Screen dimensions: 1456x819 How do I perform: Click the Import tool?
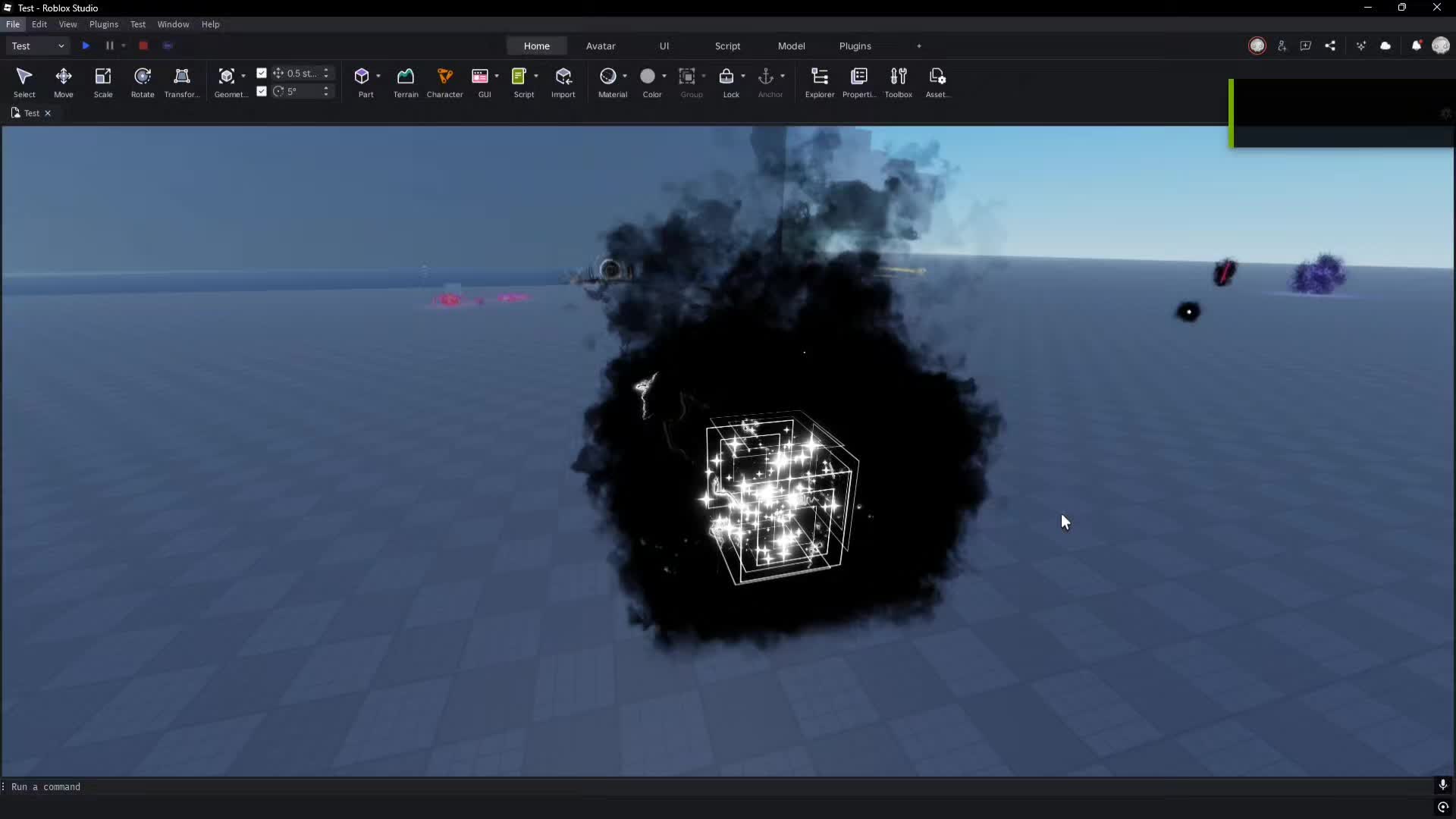[563, 83]
